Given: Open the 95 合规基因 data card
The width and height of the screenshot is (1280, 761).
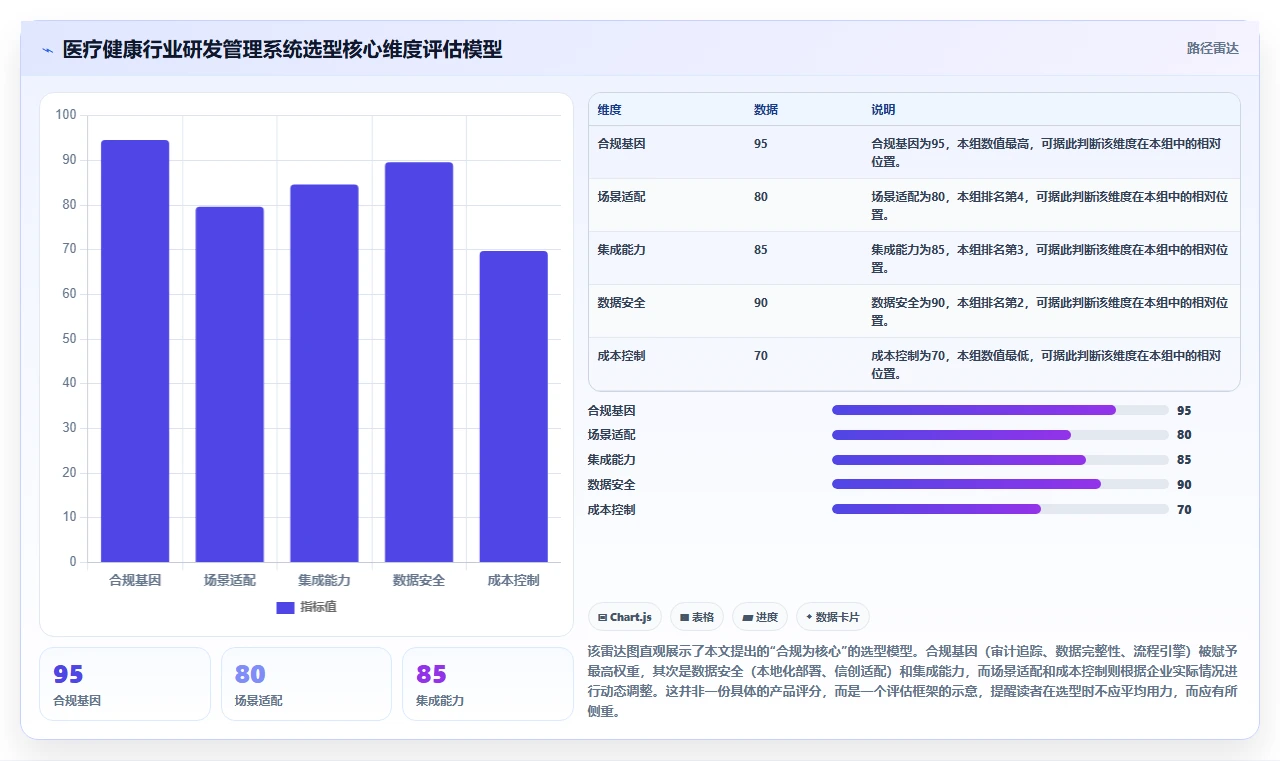Looking at the screenshot, I should click(x=125, y=684).
